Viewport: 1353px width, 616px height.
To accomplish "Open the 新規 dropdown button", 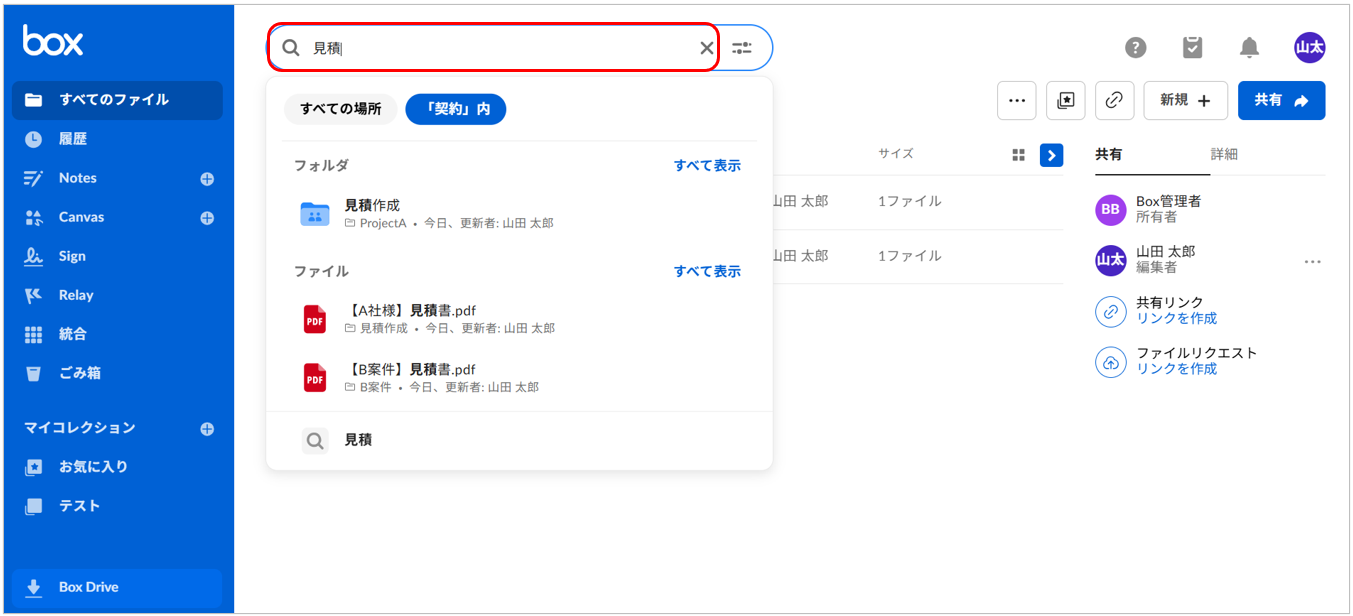I will pyautogui.click(x=1185, y=101).
